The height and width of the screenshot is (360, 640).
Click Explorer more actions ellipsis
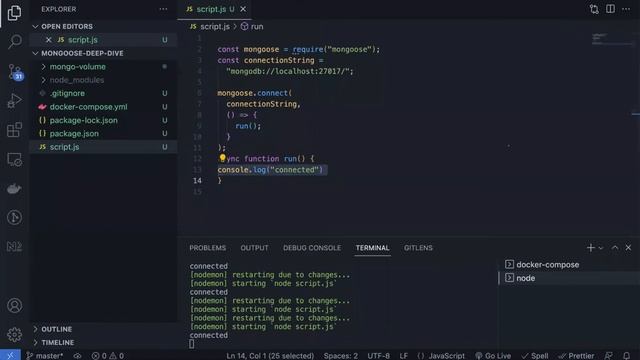(163, 9)
